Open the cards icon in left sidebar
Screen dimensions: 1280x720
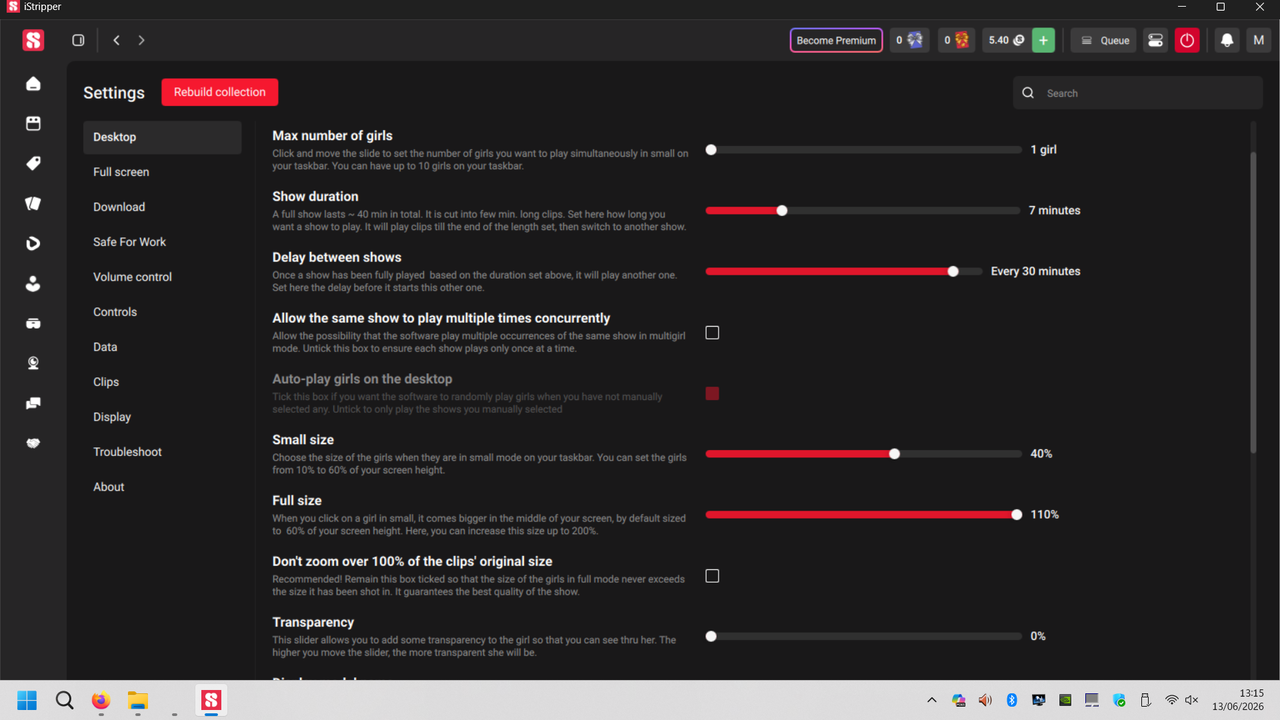(x=33, y=204)
